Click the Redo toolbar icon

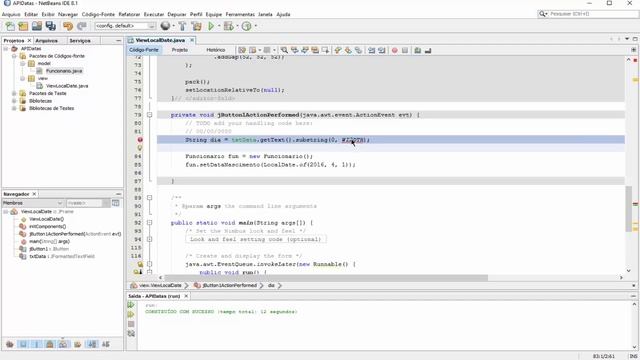pos(82,26)
